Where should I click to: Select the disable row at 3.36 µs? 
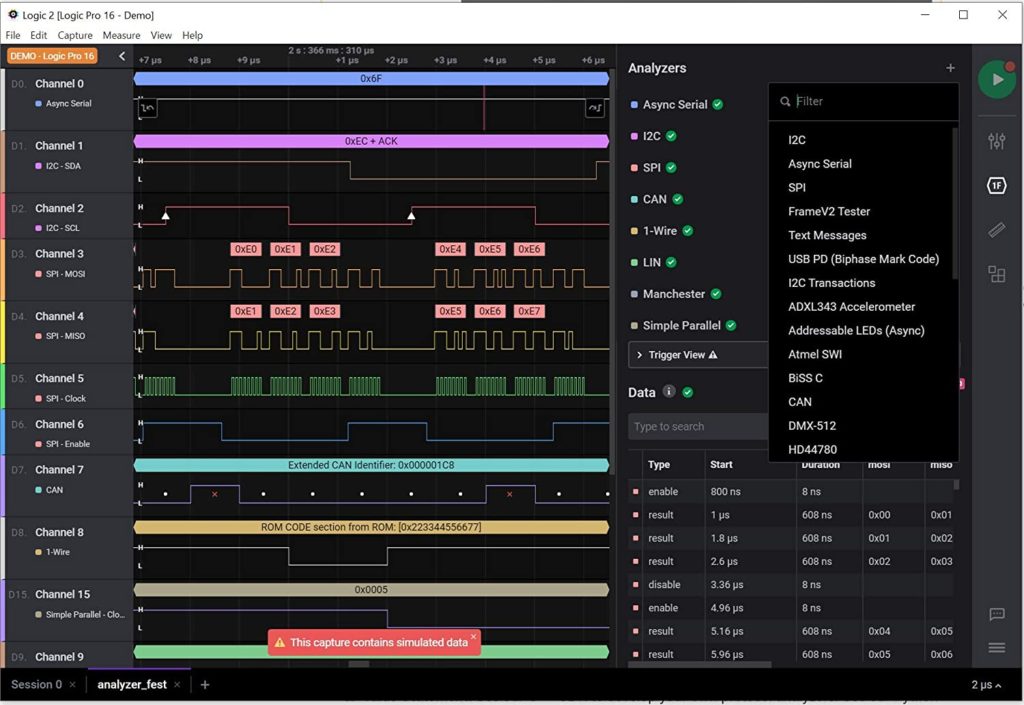pyautogui.click(x=793, y=584)
